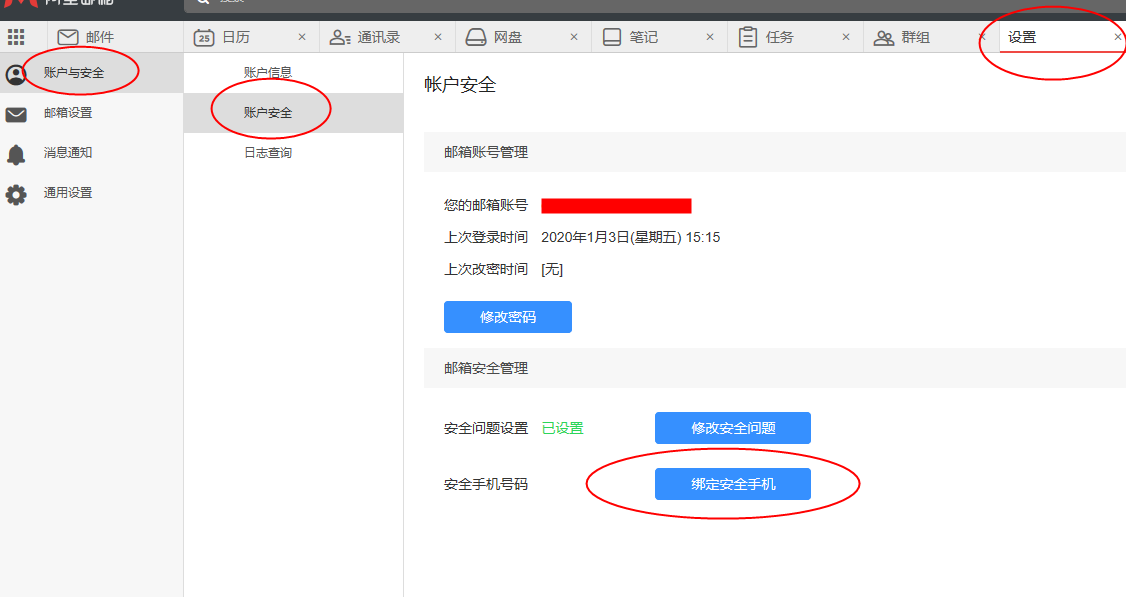This screenshot has height=597, width=1126.
Task: Click the search field at top
Action: 600,3
